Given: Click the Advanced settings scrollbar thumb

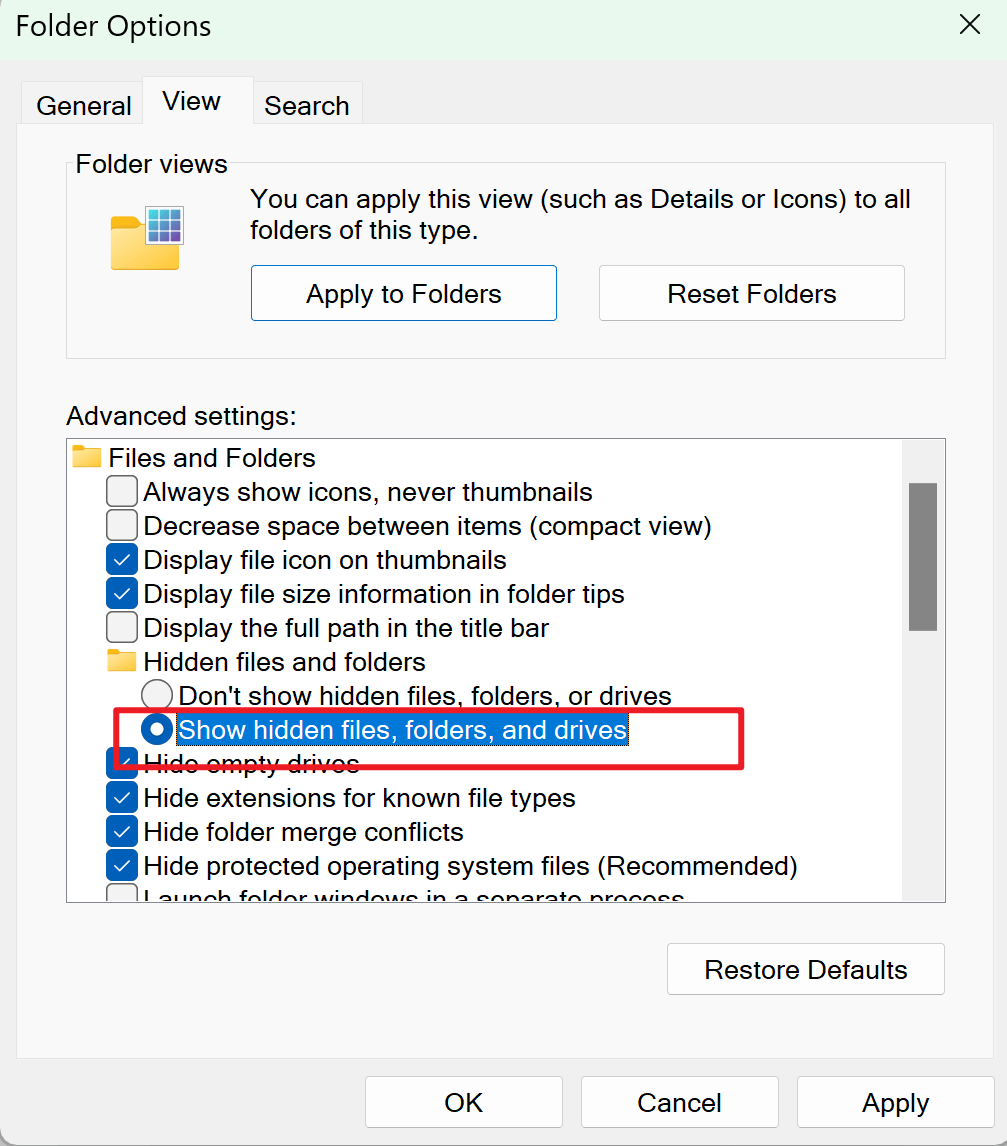Looking at the screenshot, I should [922, 556].
